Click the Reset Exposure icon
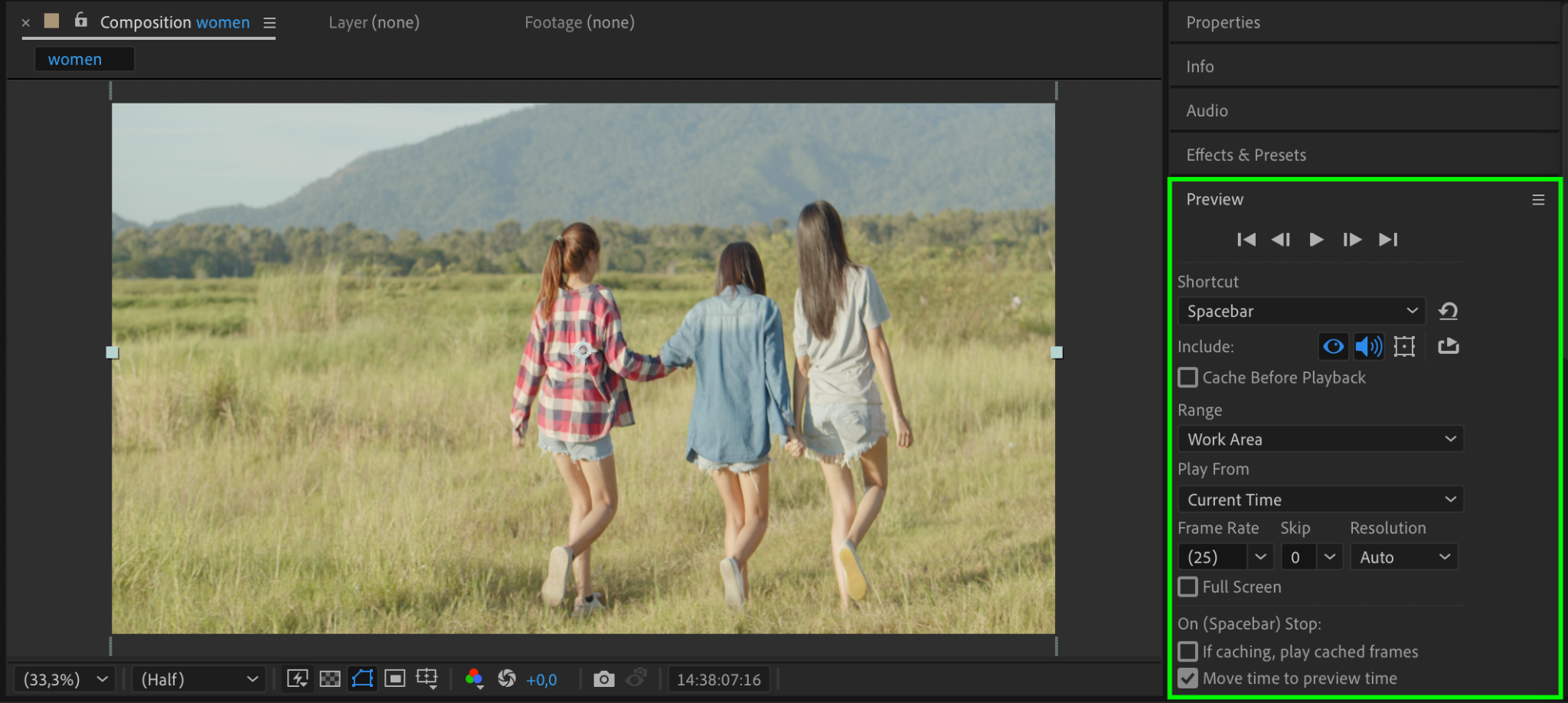The height and width of the screenshot is (703, 1568). (507, 678)
